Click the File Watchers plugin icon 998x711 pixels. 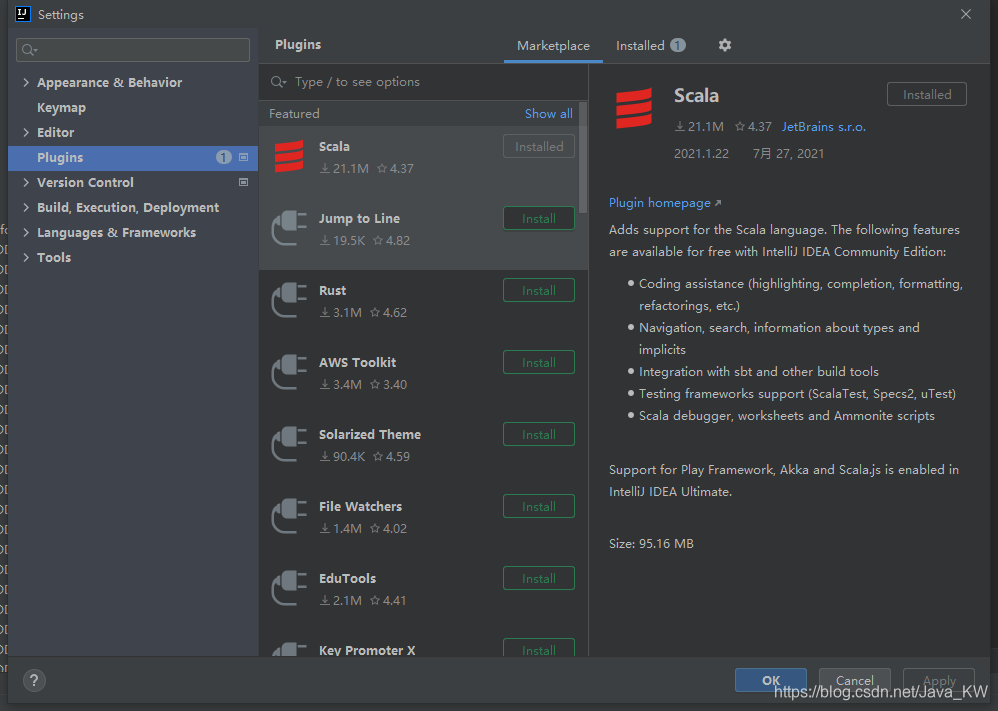289,516
